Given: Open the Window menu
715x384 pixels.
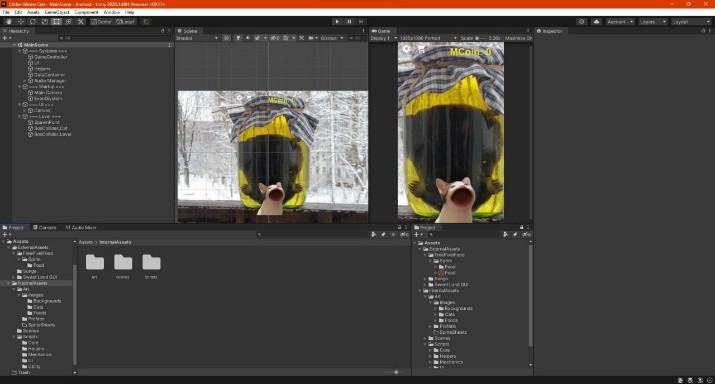Looking at the screenshot, I should pyautogui.click(x=112, y=12).
